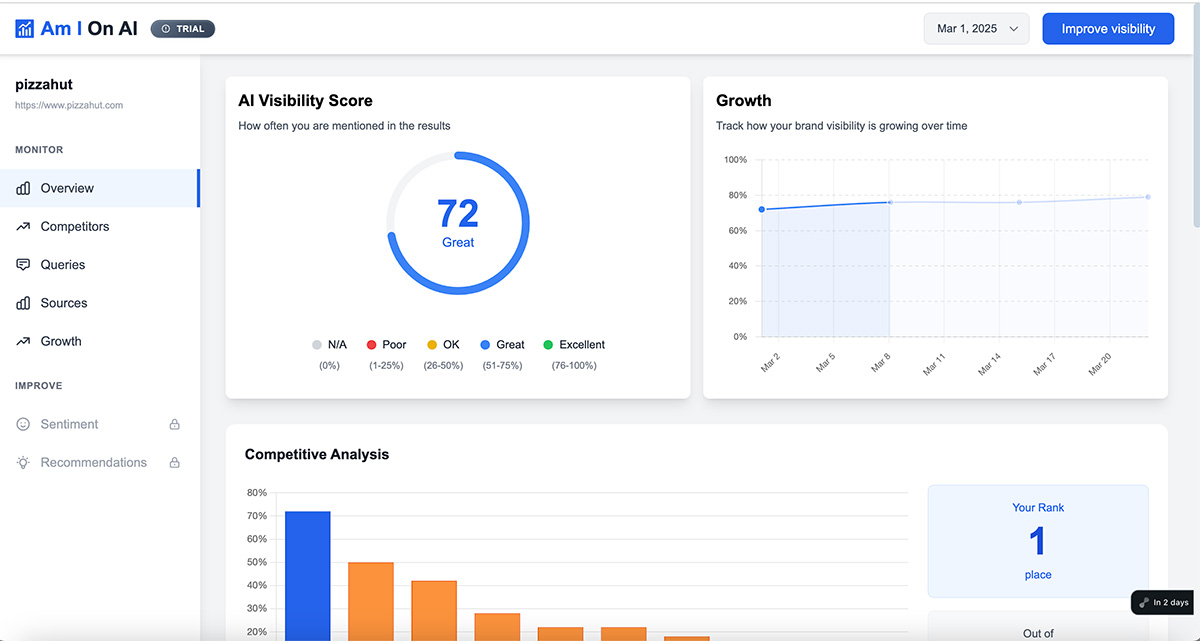Click the green Excellent legend dot
This screenshot has width=1200, height=641.
(x=548, y=345)
